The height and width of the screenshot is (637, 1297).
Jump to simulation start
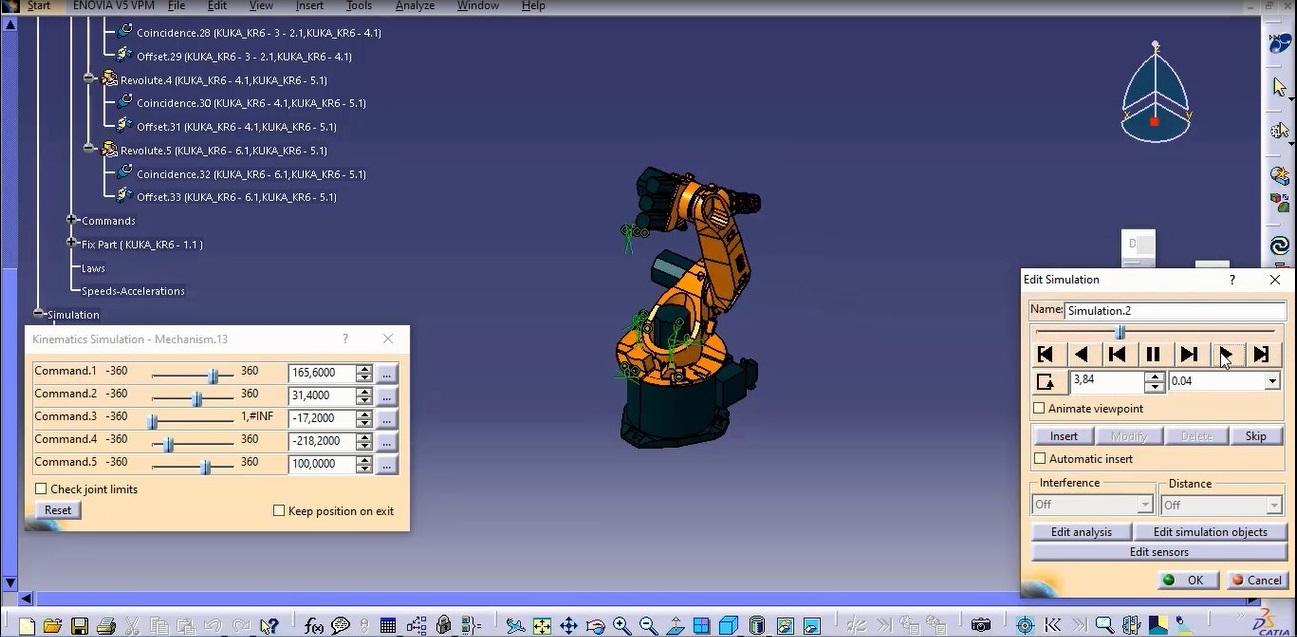tap(1045, 354)
